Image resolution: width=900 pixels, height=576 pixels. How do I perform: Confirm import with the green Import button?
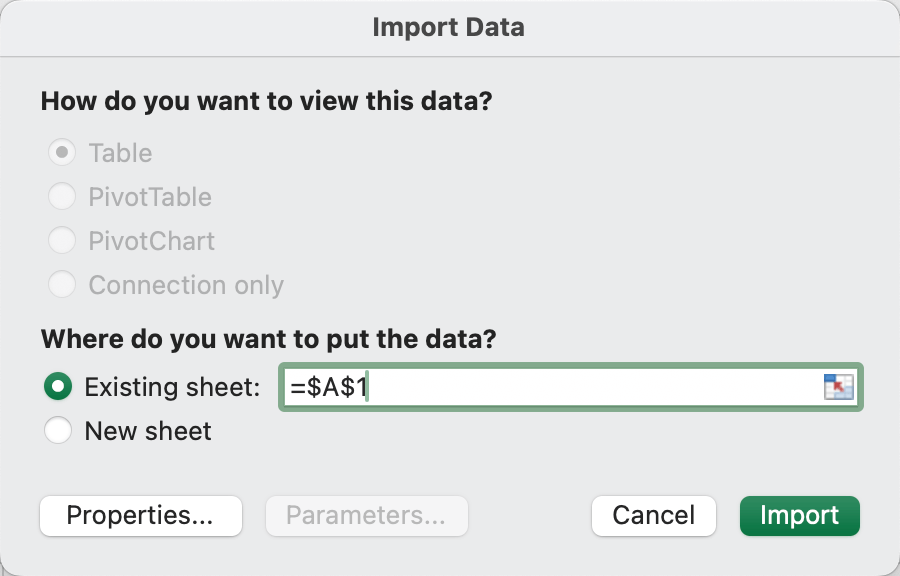[799, 516]
